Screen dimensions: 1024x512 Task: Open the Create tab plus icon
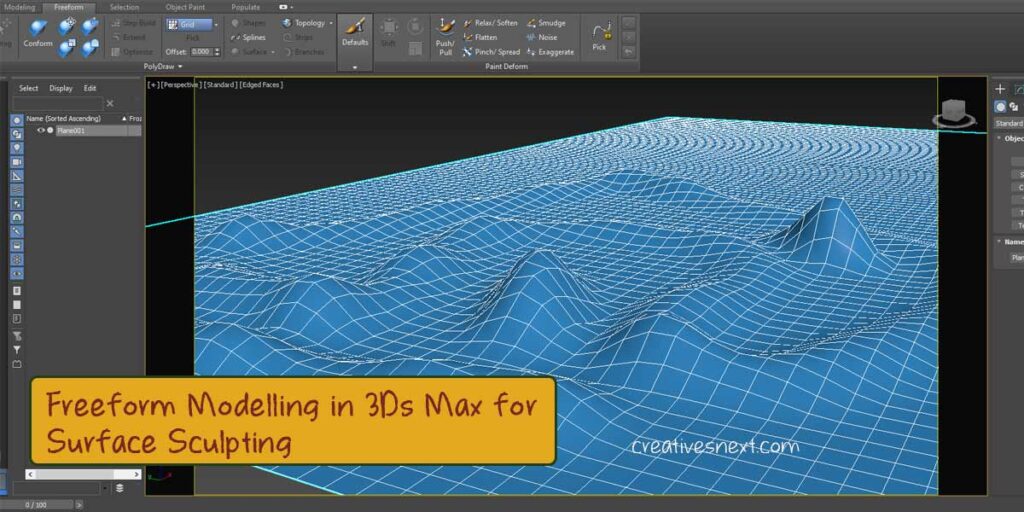pyautogui.click(x=1000, y=89)
